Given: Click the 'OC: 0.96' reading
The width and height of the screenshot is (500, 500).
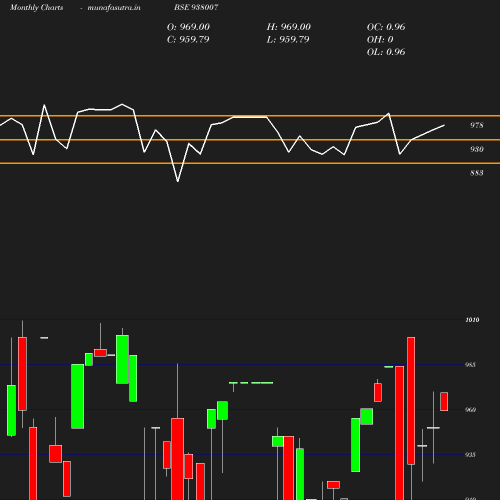Looking at the screenshot, I should (x=386, y=27).
